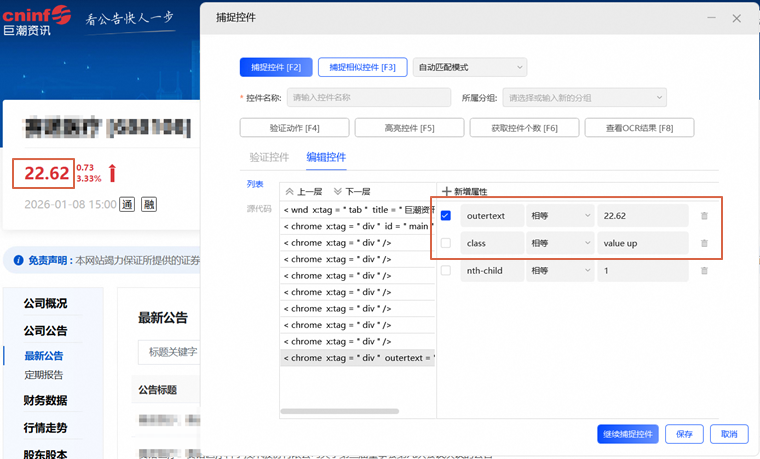Select 最新公告 in the sidebar
The image size is (760, 459).
[44, 356]
